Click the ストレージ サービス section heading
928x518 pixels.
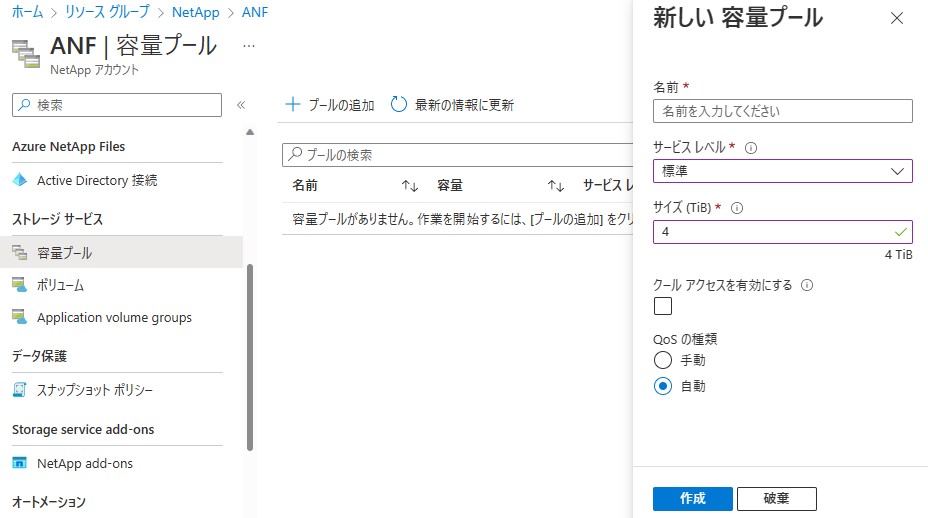(57, 219)
